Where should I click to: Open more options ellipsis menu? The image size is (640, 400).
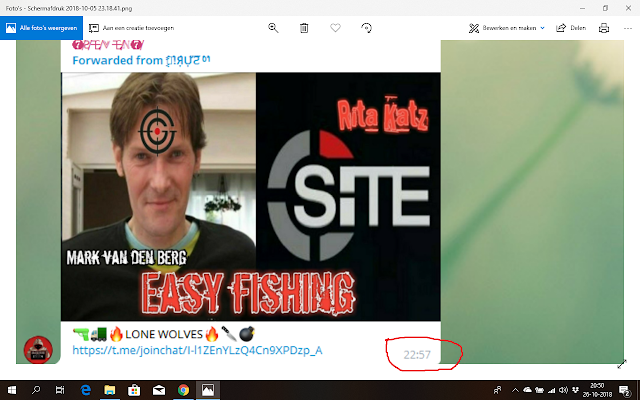(628, 28)
